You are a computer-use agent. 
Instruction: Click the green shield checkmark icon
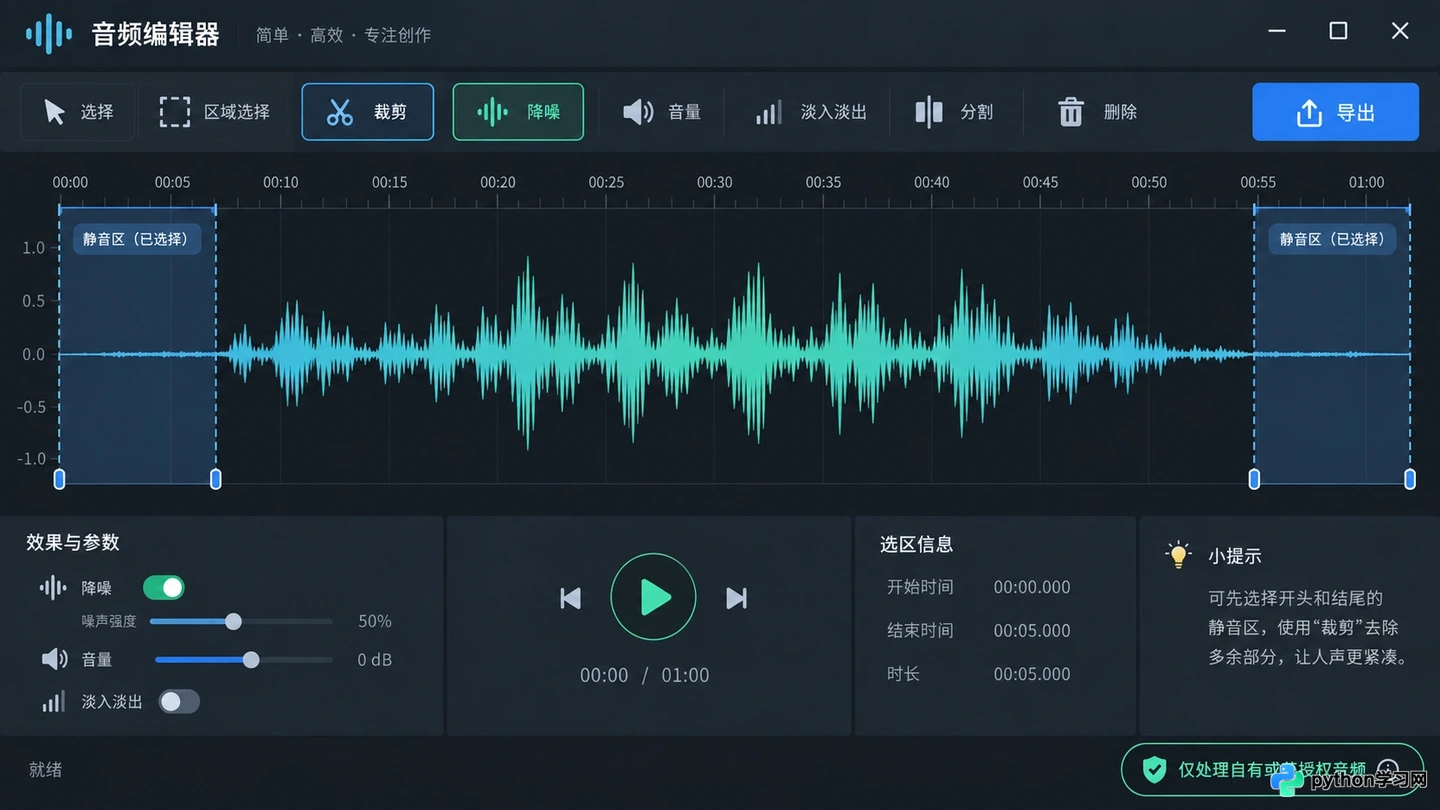1155,769
